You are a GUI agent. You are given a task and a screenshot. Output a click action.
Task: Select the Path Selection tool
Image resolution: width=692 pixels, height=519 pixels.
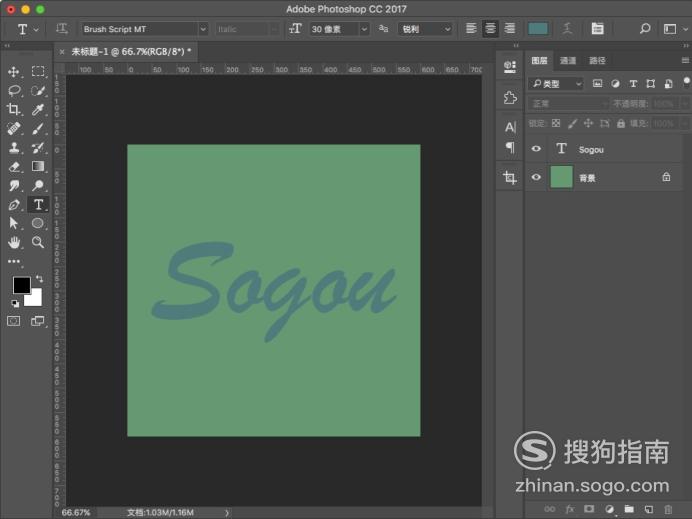coord(14,223)
